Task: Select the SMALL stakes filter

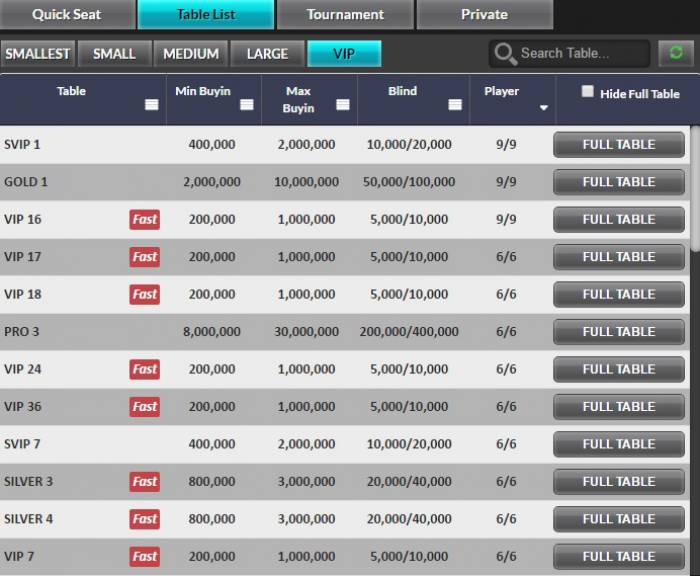Action: pos(114,54)
